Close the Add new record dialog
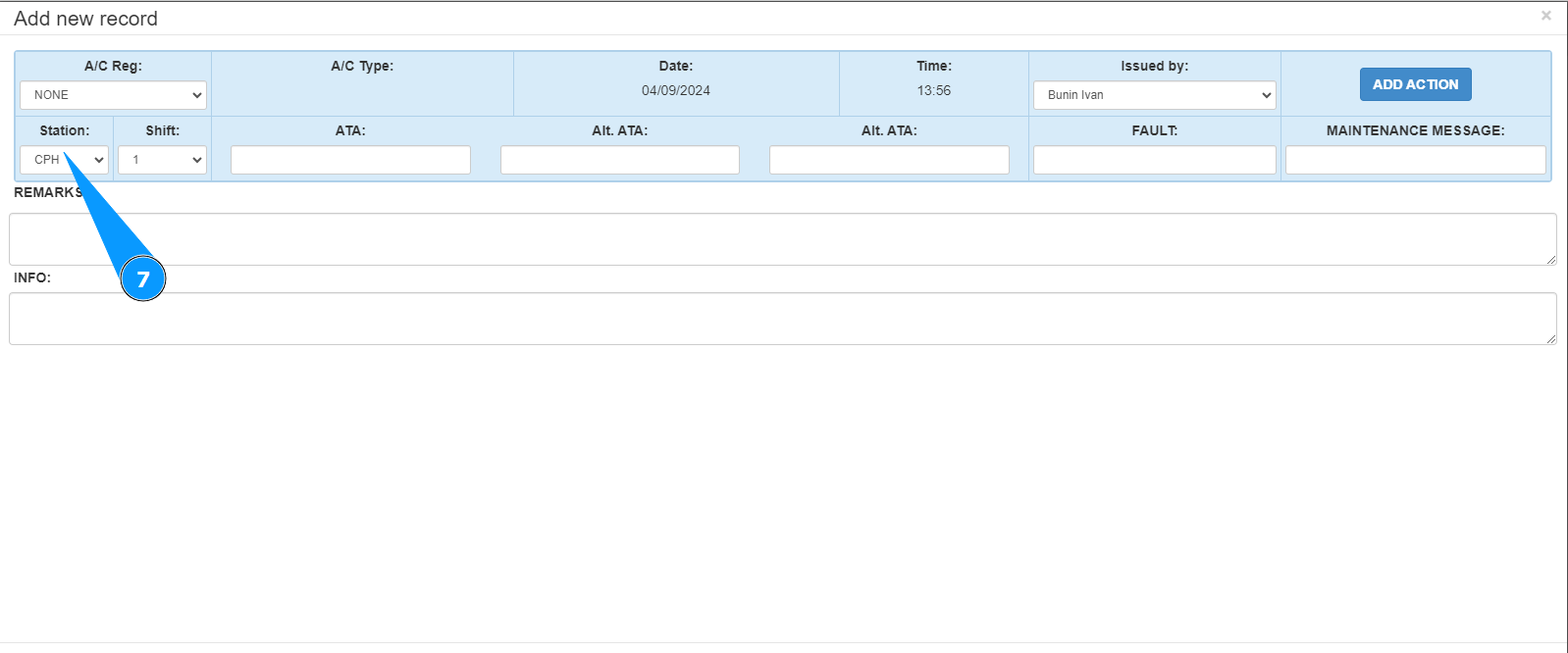The width and height of the screenshot is (1568, 653). 1545,16
